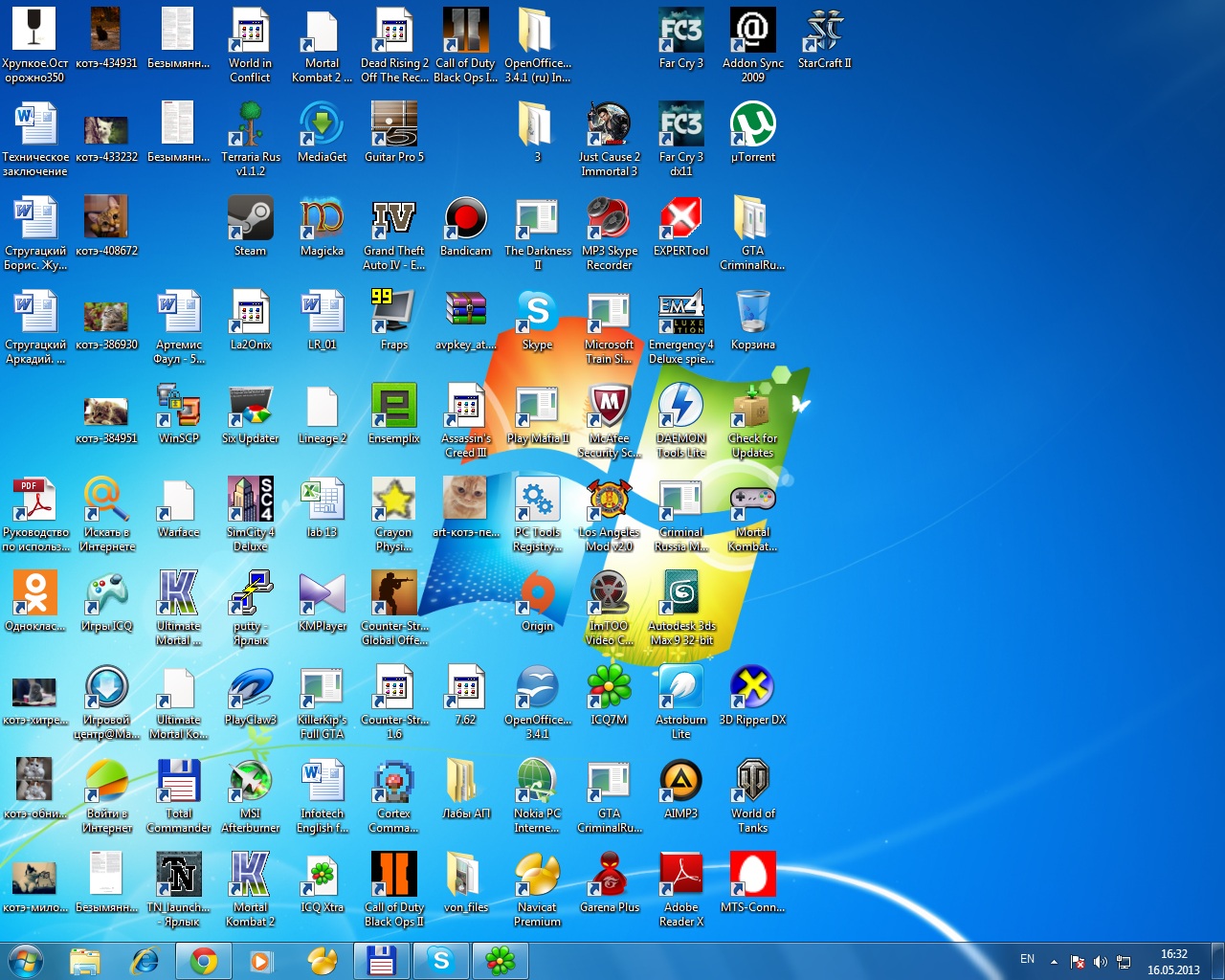
Task: Open the clock showing 16:32
Action: point(1173,962)
